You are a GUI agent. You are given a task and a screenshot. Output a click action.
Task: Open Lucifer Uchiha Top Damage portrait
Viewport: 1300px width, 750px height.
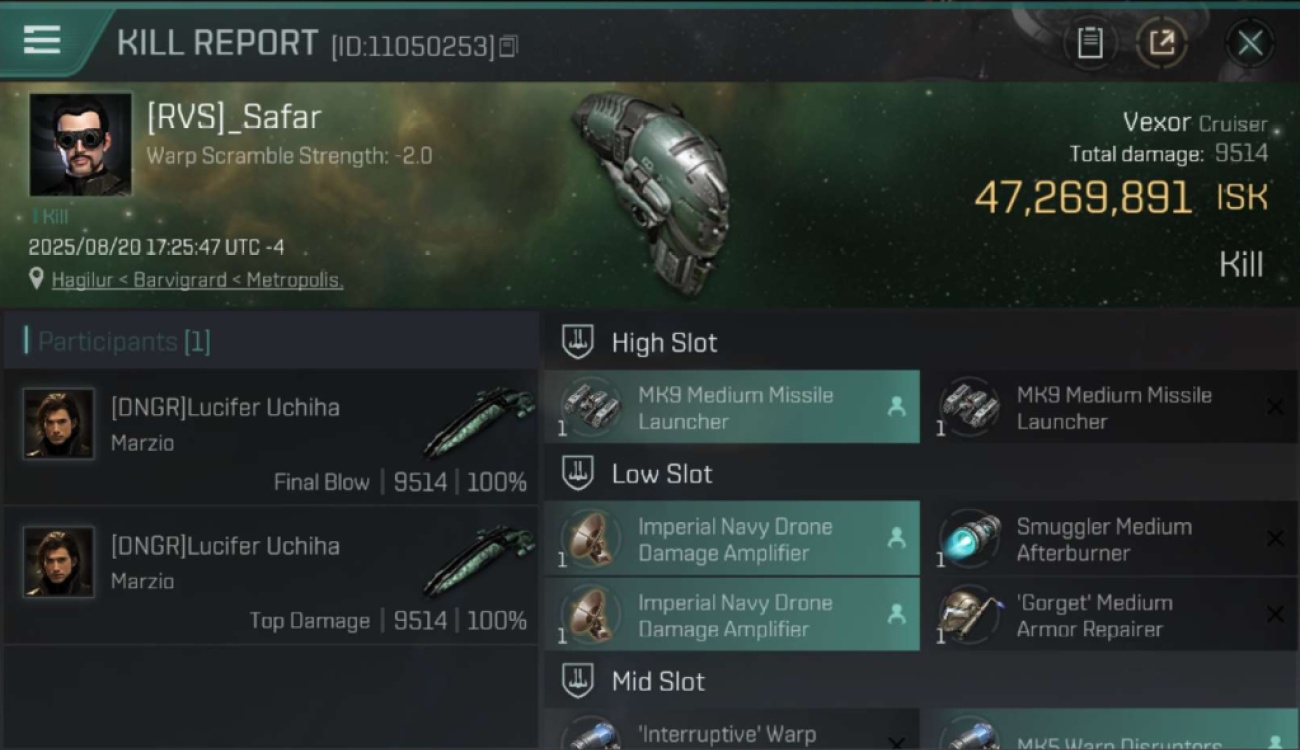(x=59, y=562)
